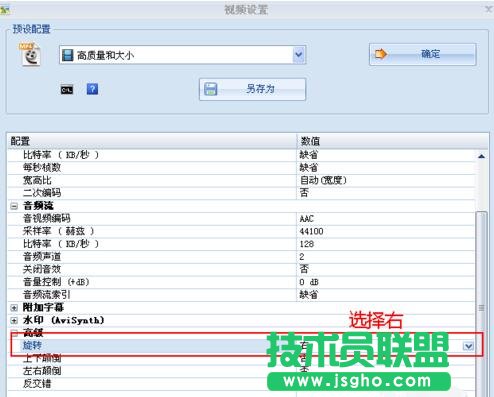The image size is (494, 397).
Task: Collapse the 高级 section
Action: click(x=14, y=333)
